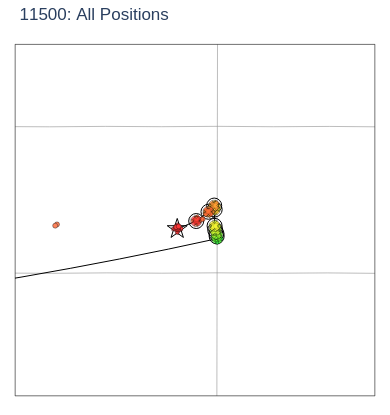Click the empty bottom-right plot region
The height and width of the screenshot is (415, 390).
pos(296,334)
